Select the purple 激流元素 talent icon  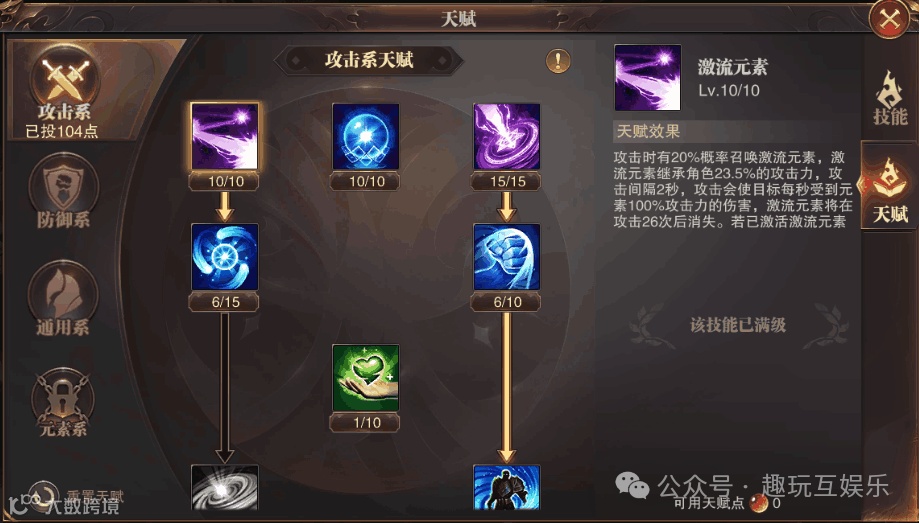(x=224, y=136)
